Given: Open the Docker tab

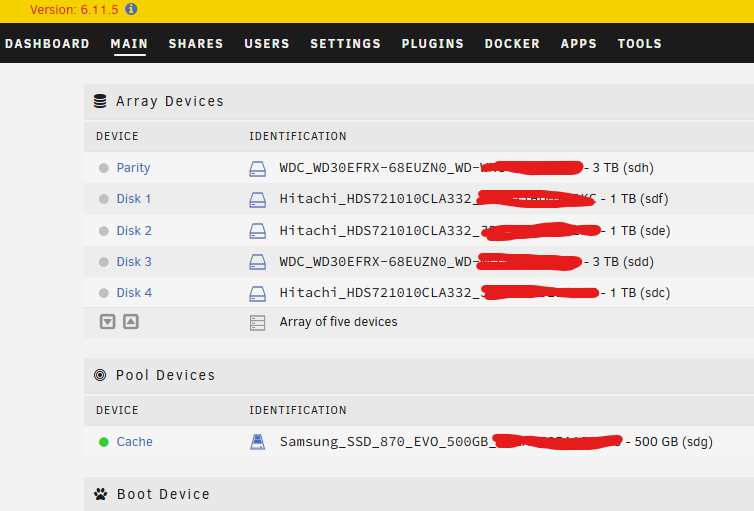Looking at the screenshot, I should point(512,44).
